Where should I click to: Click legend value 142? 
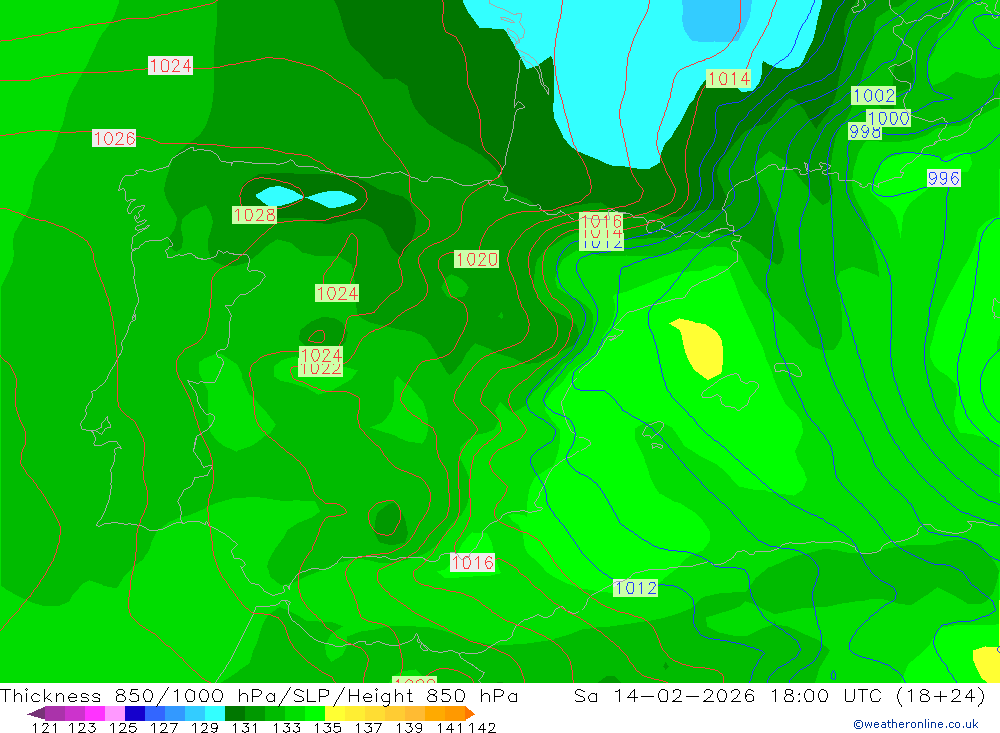482,727
